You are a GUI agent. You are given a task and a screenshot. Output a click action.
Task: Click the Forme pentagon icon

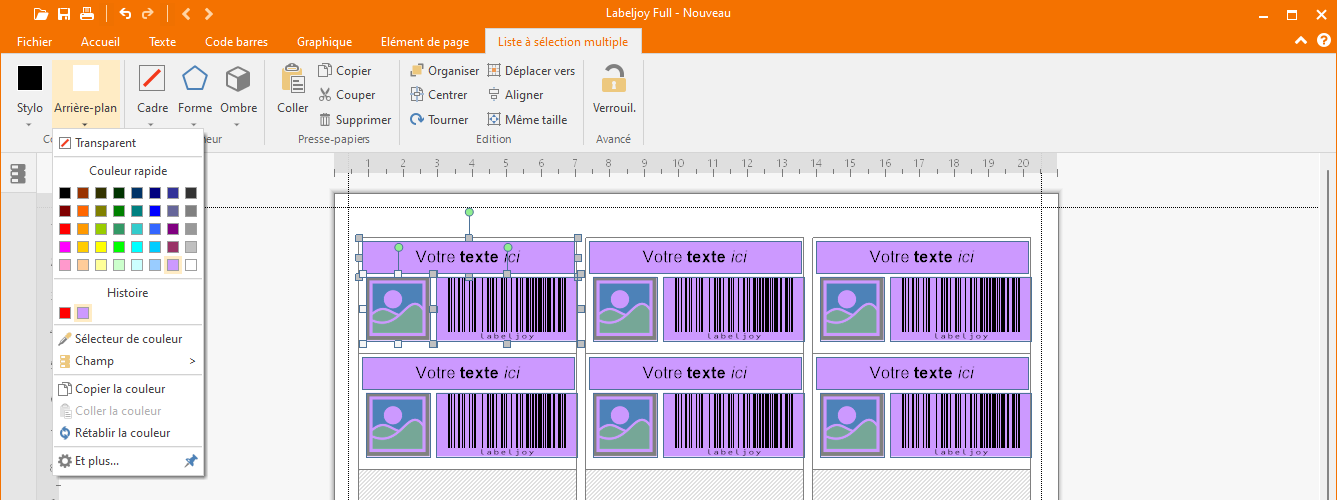click(x=195, y=78)
